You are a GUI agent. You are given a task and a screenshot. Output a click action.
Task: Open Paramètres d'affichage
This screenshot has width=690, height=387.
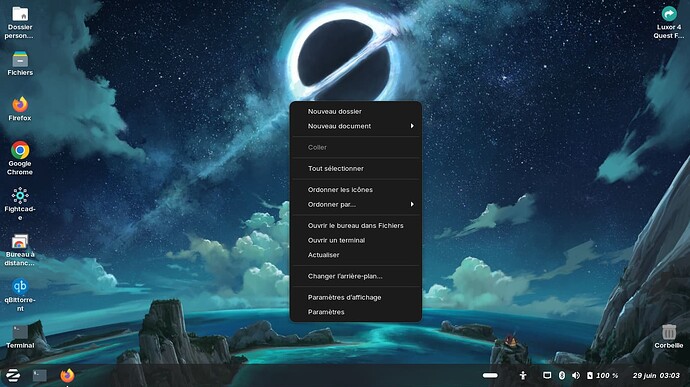(x=356, y=298)
